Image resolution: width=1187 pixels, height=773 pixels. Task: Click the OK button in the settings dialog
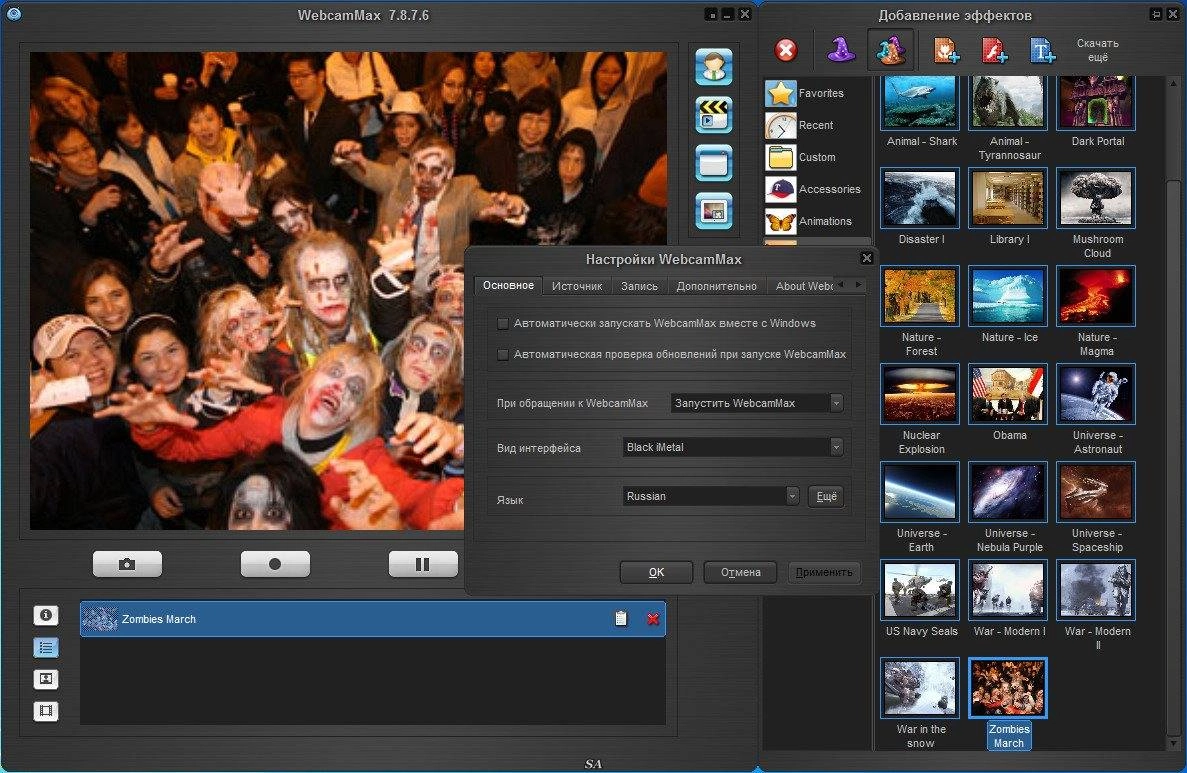(656, 572)
